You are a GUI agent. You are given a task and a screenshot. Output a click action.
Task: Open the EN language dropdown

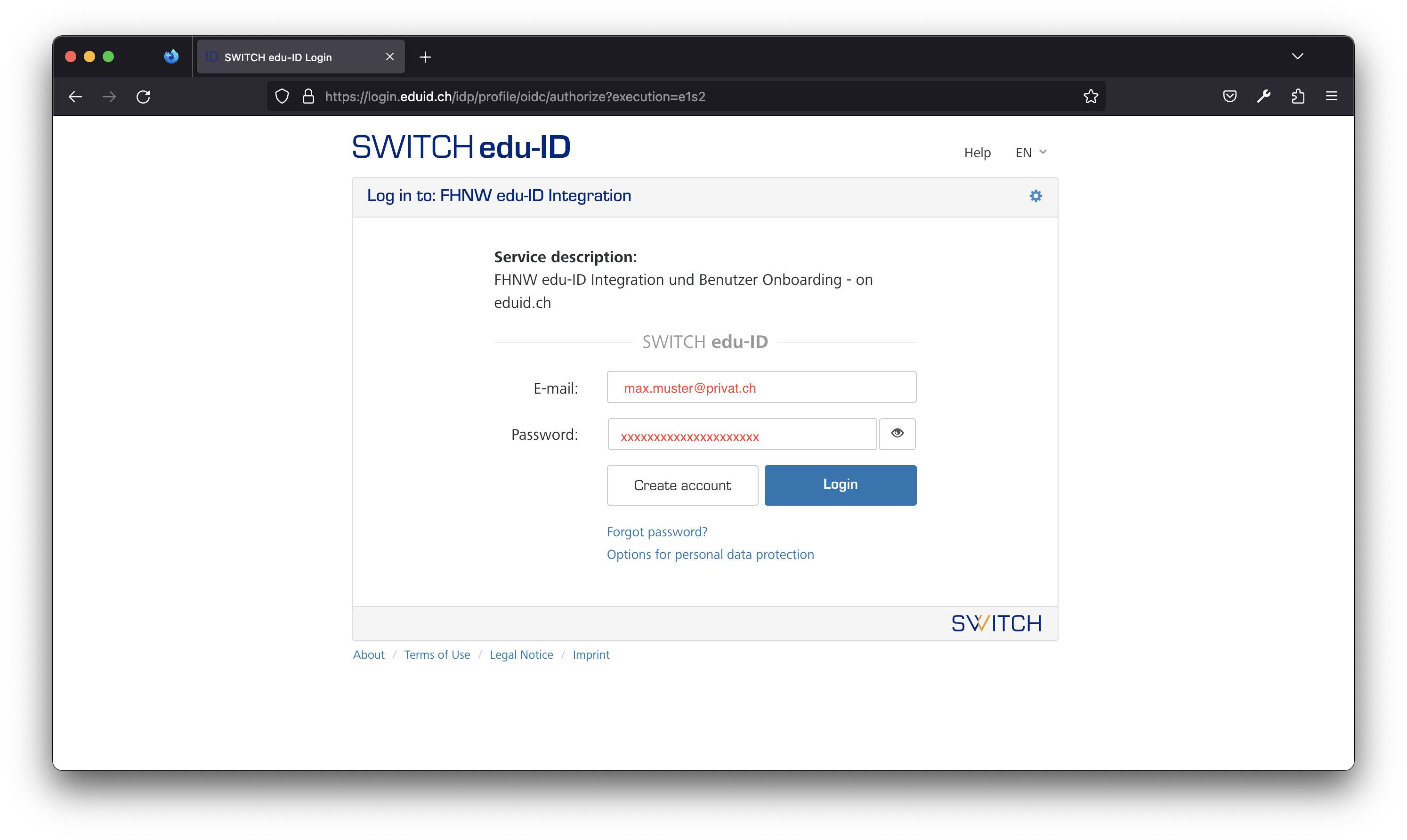pos(1031,152)
